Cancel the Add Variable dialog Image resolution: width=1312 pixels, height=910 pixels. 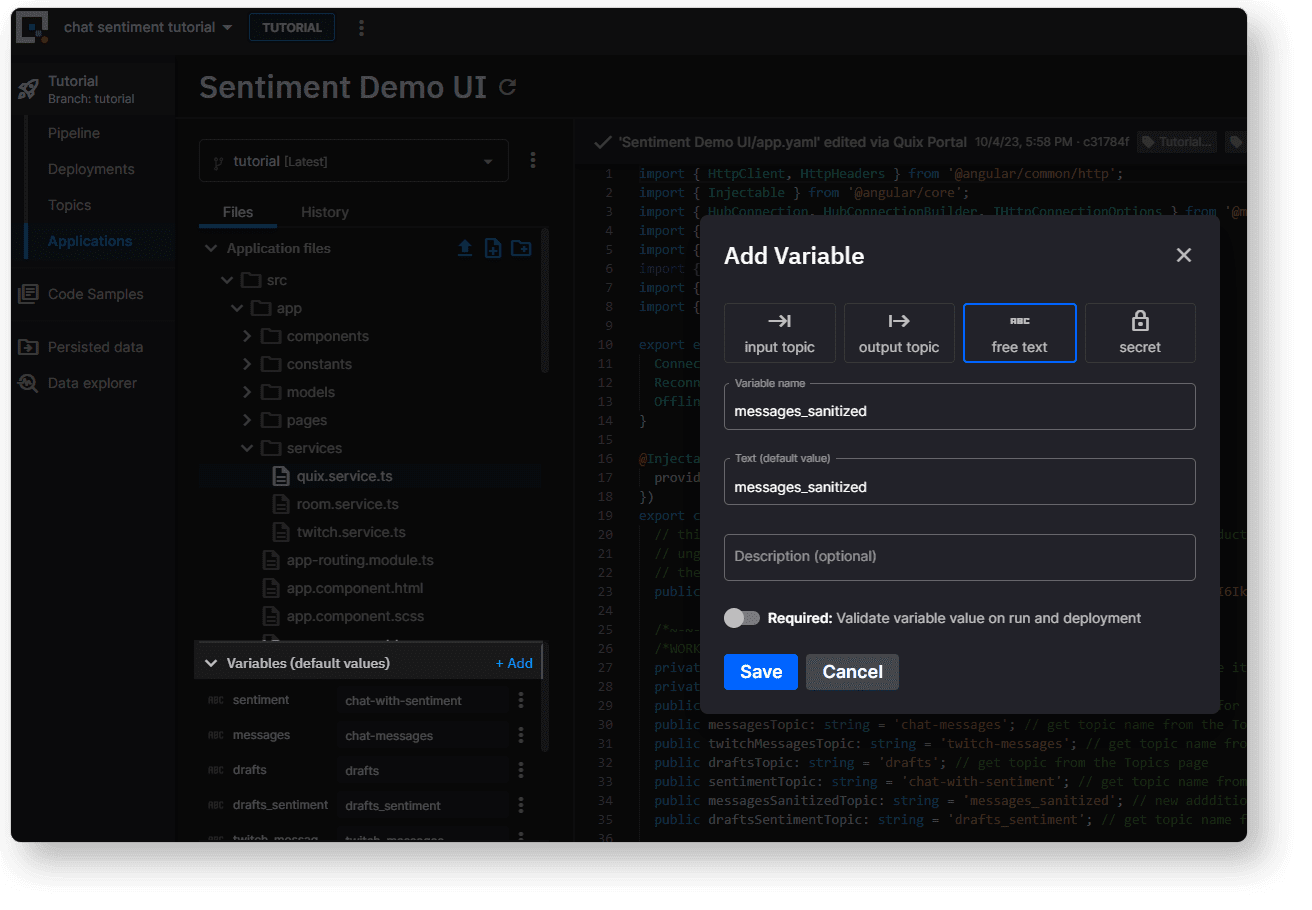click(852, 672)
